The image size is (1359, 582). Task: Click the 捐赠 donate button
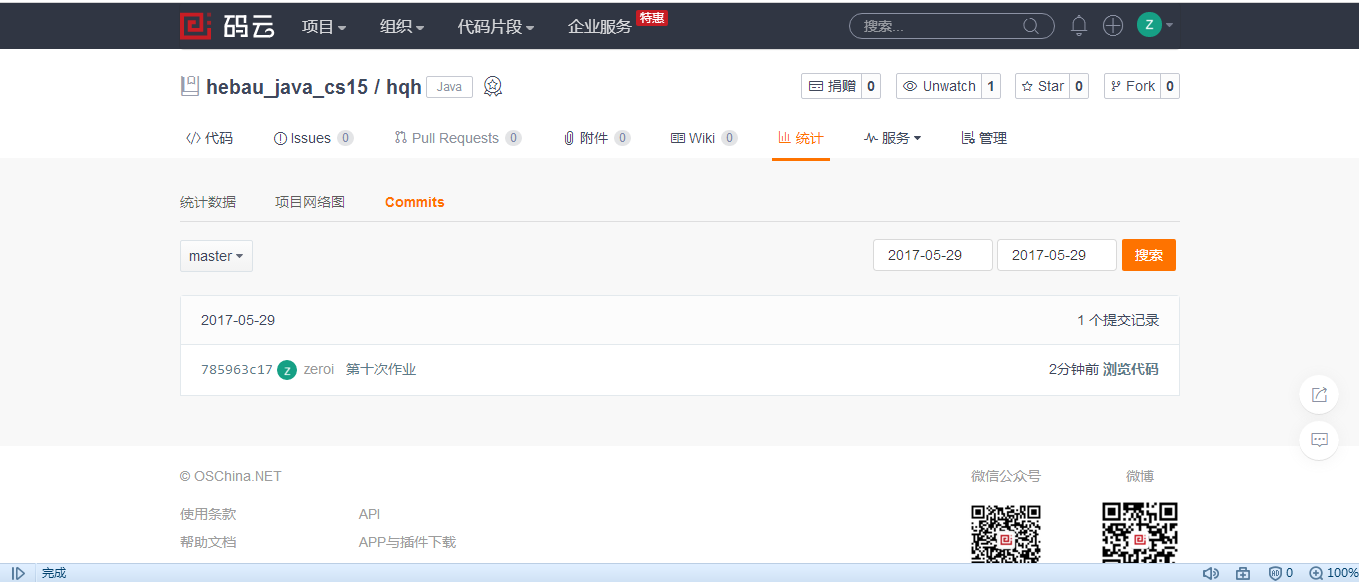[x=831, y=86]
